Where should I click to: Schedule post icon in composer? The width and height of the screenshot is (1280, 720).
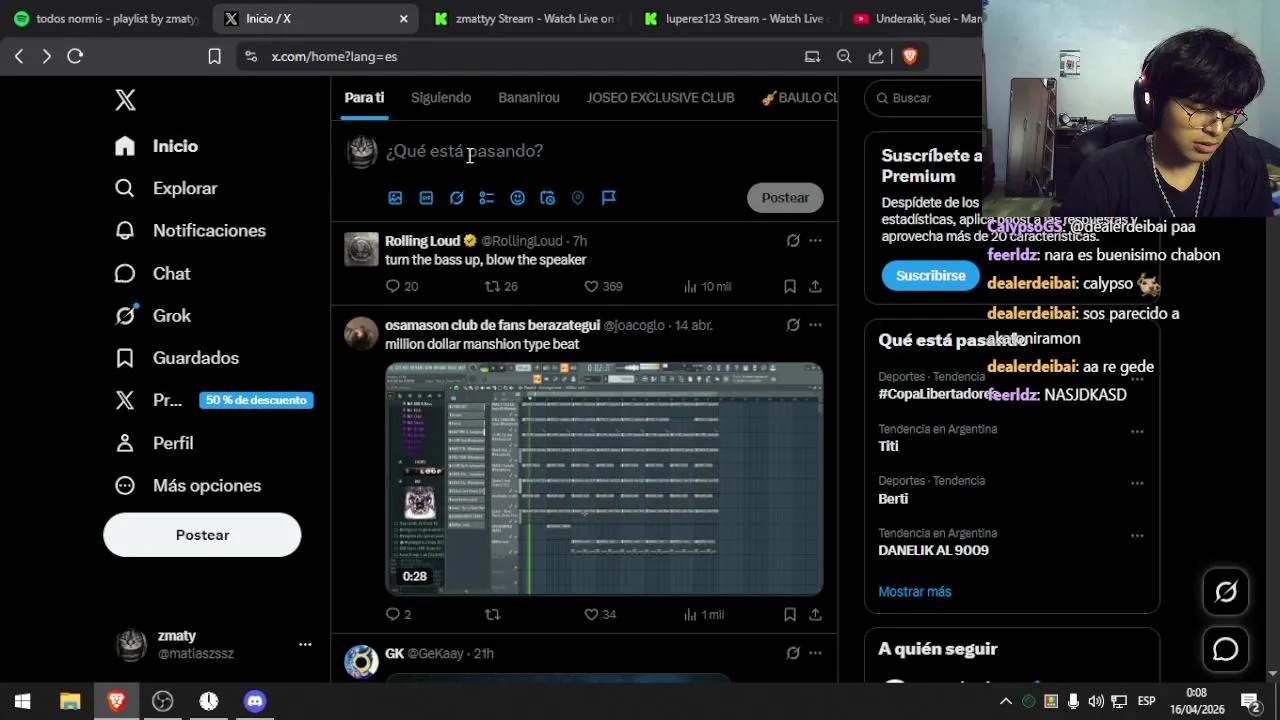coord(547,198)
